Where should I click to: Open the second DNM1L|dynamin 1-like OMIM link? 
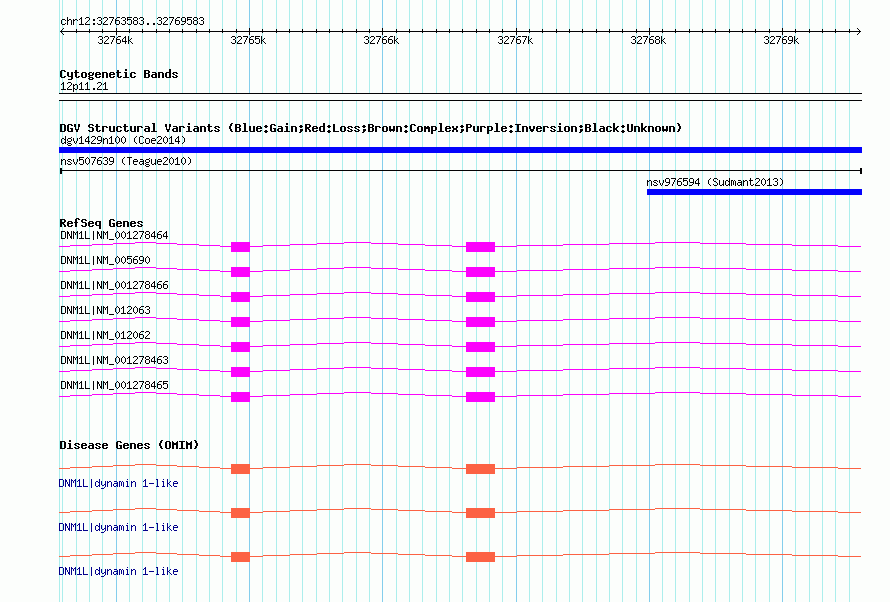coord(118,527)
